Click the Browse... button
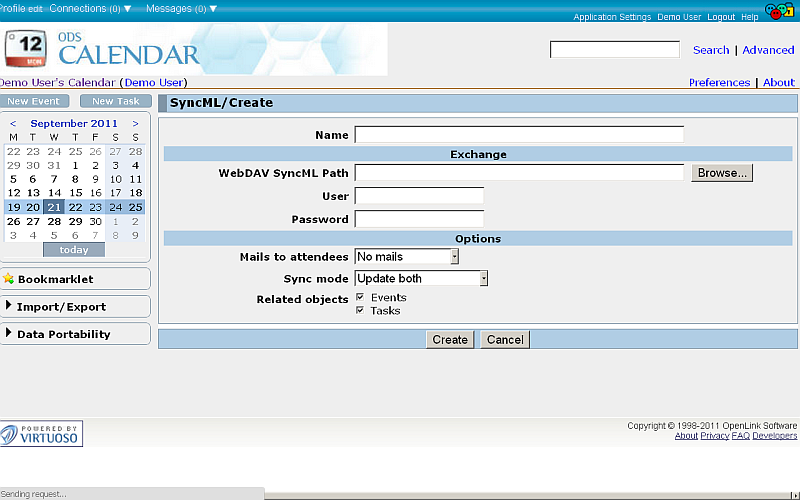Viewport: 800px width, 500px height. [721, 173]
